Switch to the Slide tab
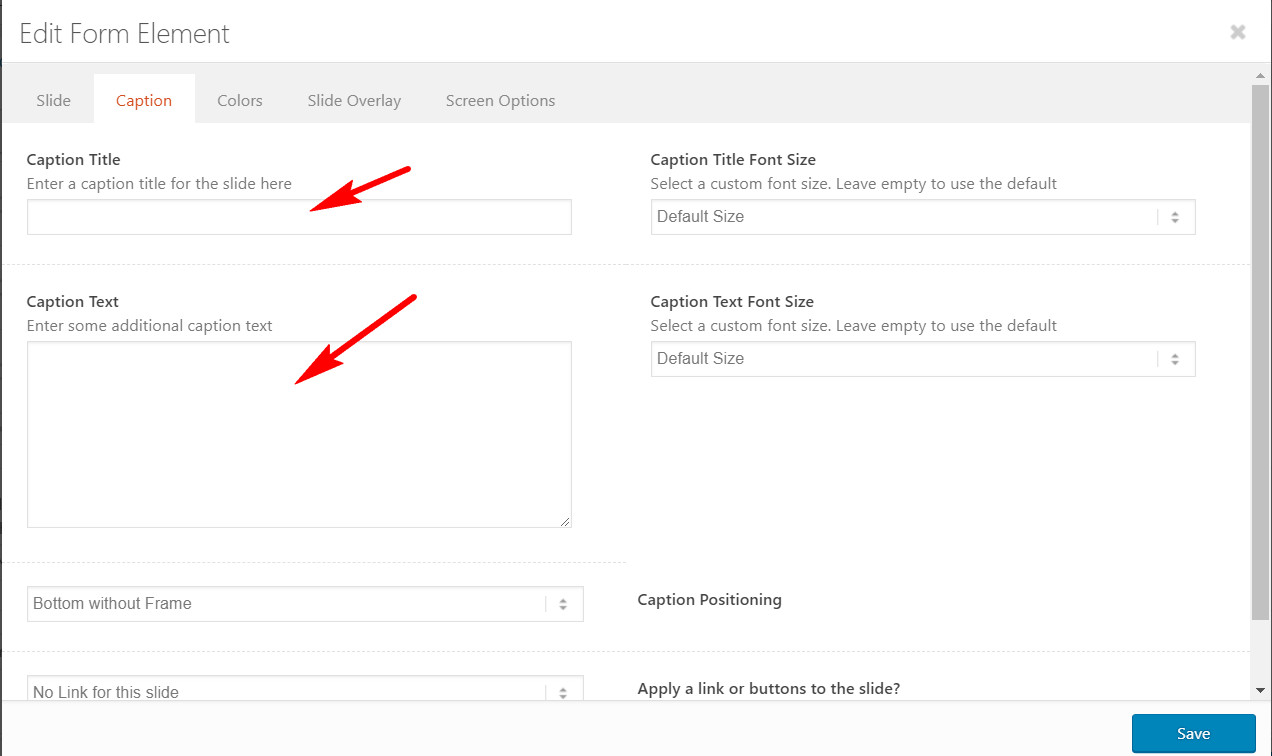Image resolution: width=1272 pixels, height=756 pixels. (53, 100)
